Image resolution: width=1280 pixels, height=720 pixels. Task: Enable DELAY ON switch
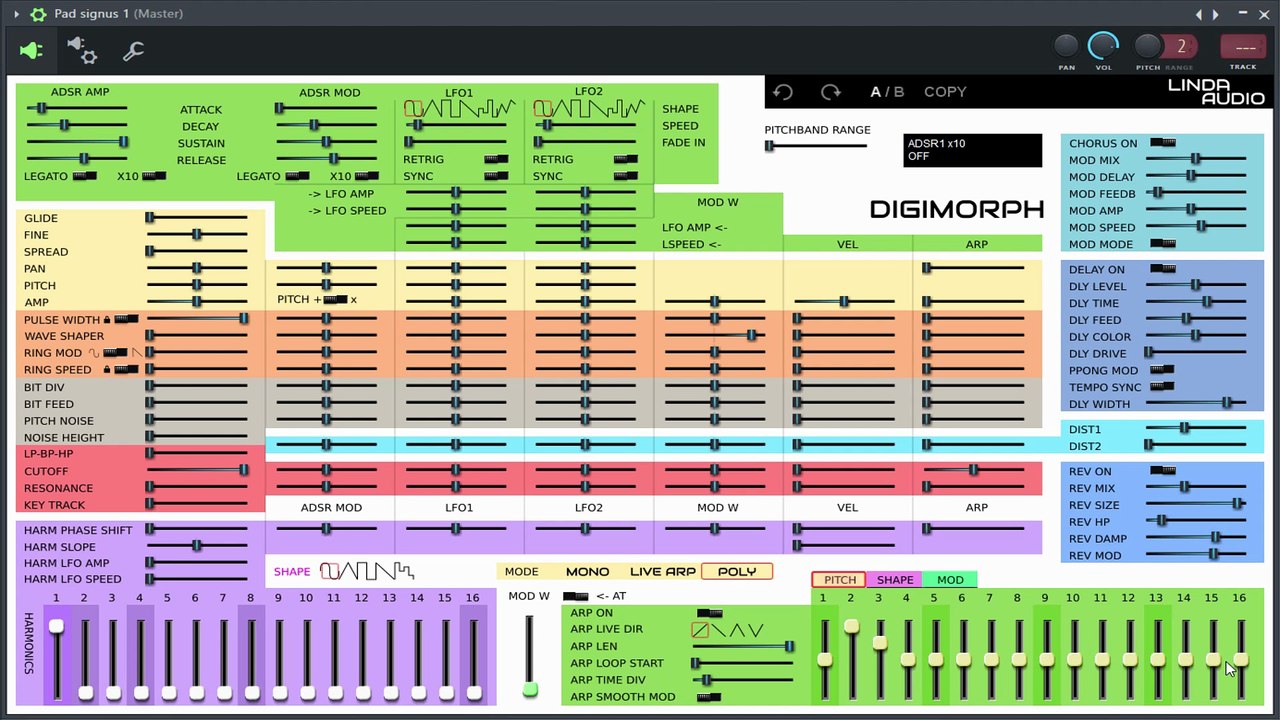tap(1162, 269)
